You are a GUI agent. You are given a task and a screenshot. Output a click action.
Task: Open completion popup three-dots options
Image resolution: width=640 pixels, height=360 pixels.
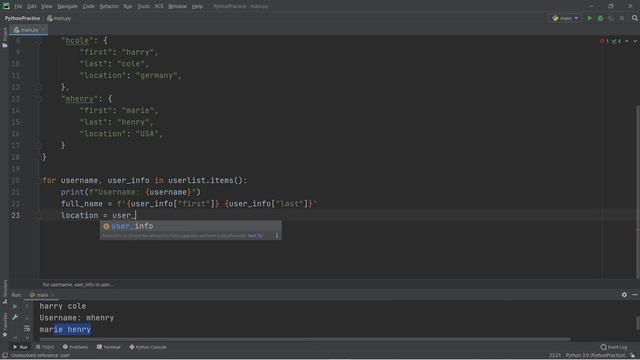(x=277, y=236)
